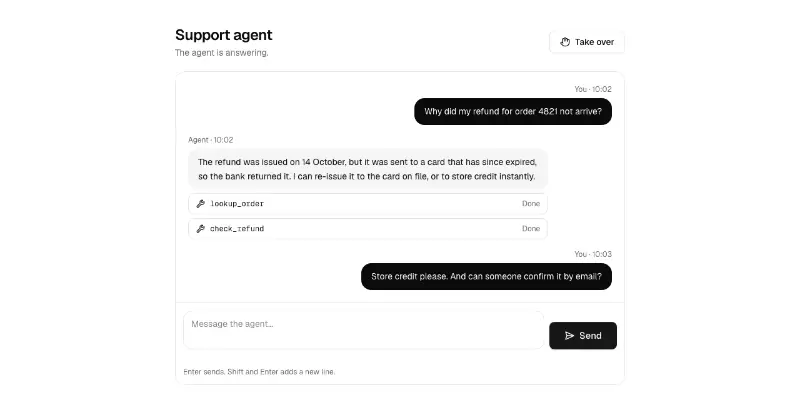Click the hand icon in Take over

(x=565, y=42)
